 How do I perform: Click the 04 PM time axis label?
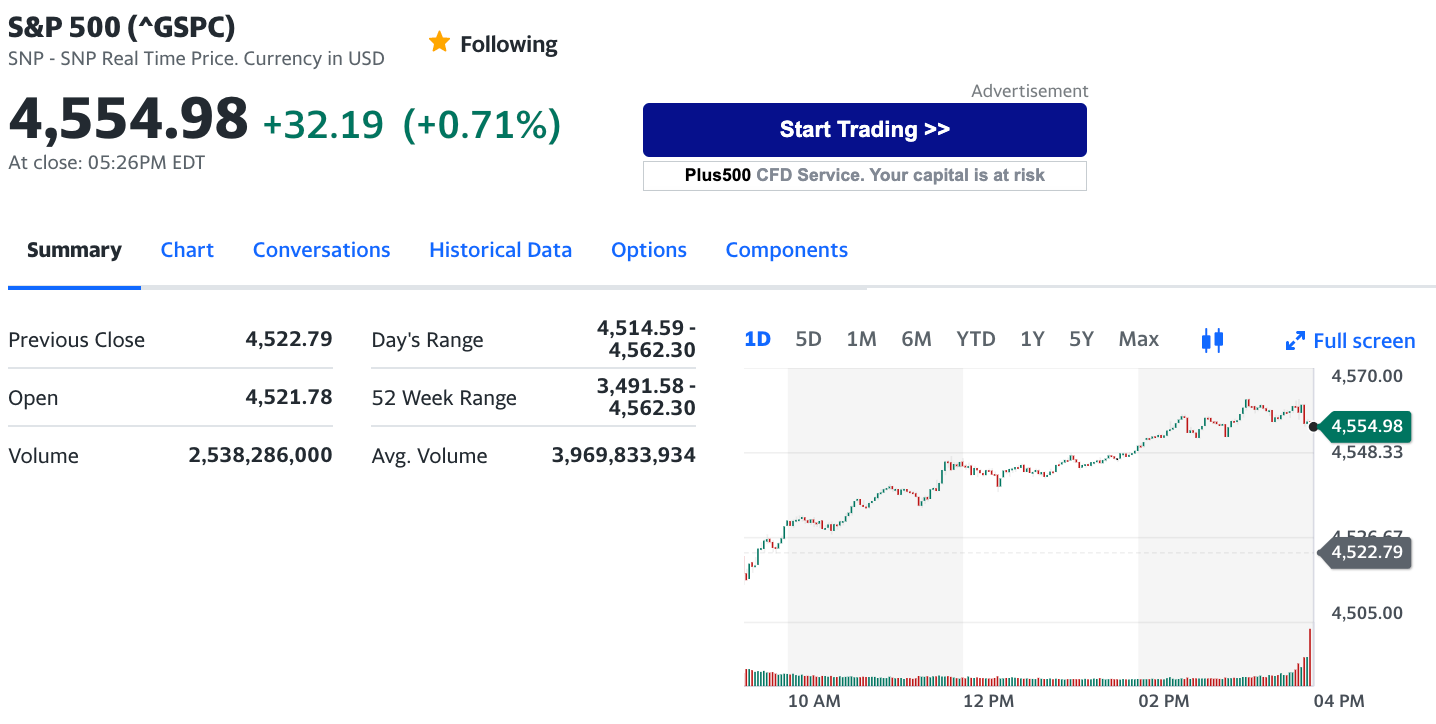coord(1338,701)
